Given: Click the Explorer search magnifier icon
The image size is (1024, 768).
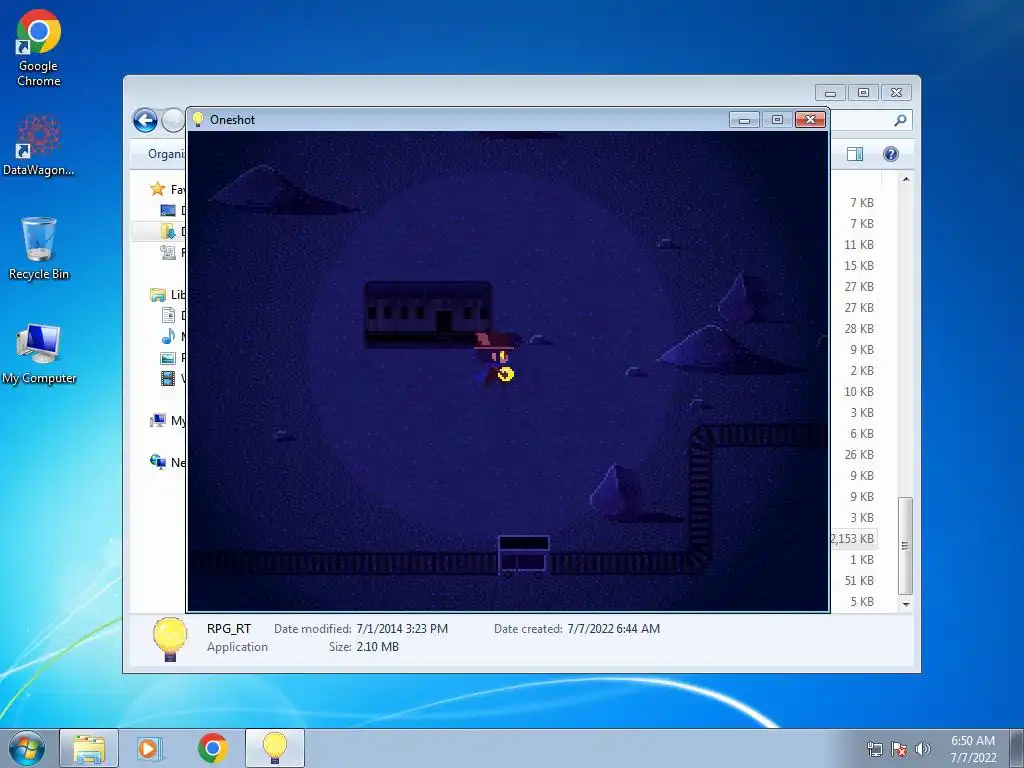Looking at the screenshot, I should pyautogui.click(x=900, y=120).
